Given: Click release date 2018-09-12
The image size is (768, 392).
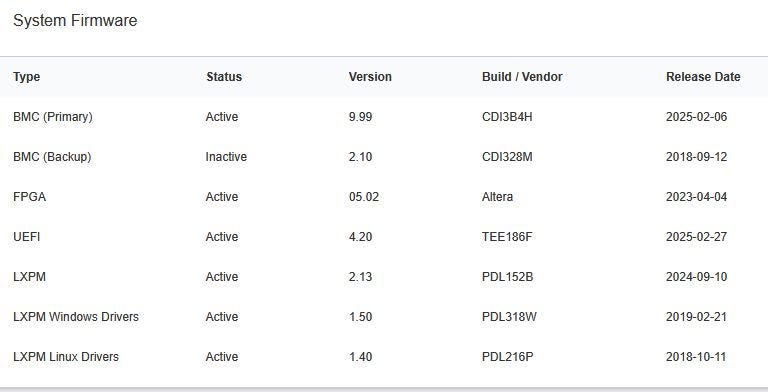Looking at the screenshot, I should pyautogui.click(x=696, y=157).
